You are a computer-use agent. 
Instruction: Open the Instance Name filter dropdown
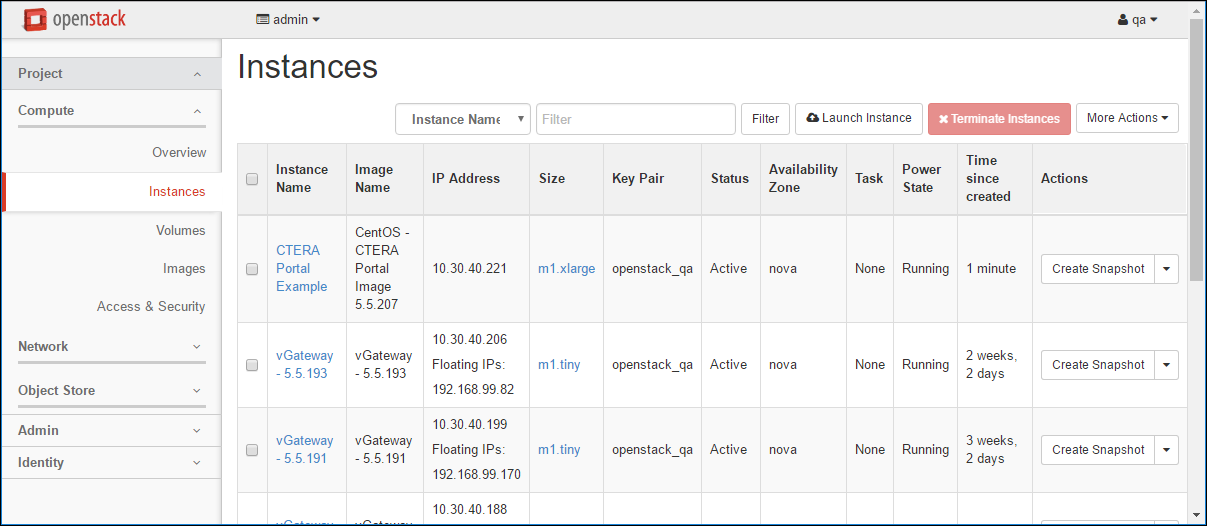(x=463, y=119)
